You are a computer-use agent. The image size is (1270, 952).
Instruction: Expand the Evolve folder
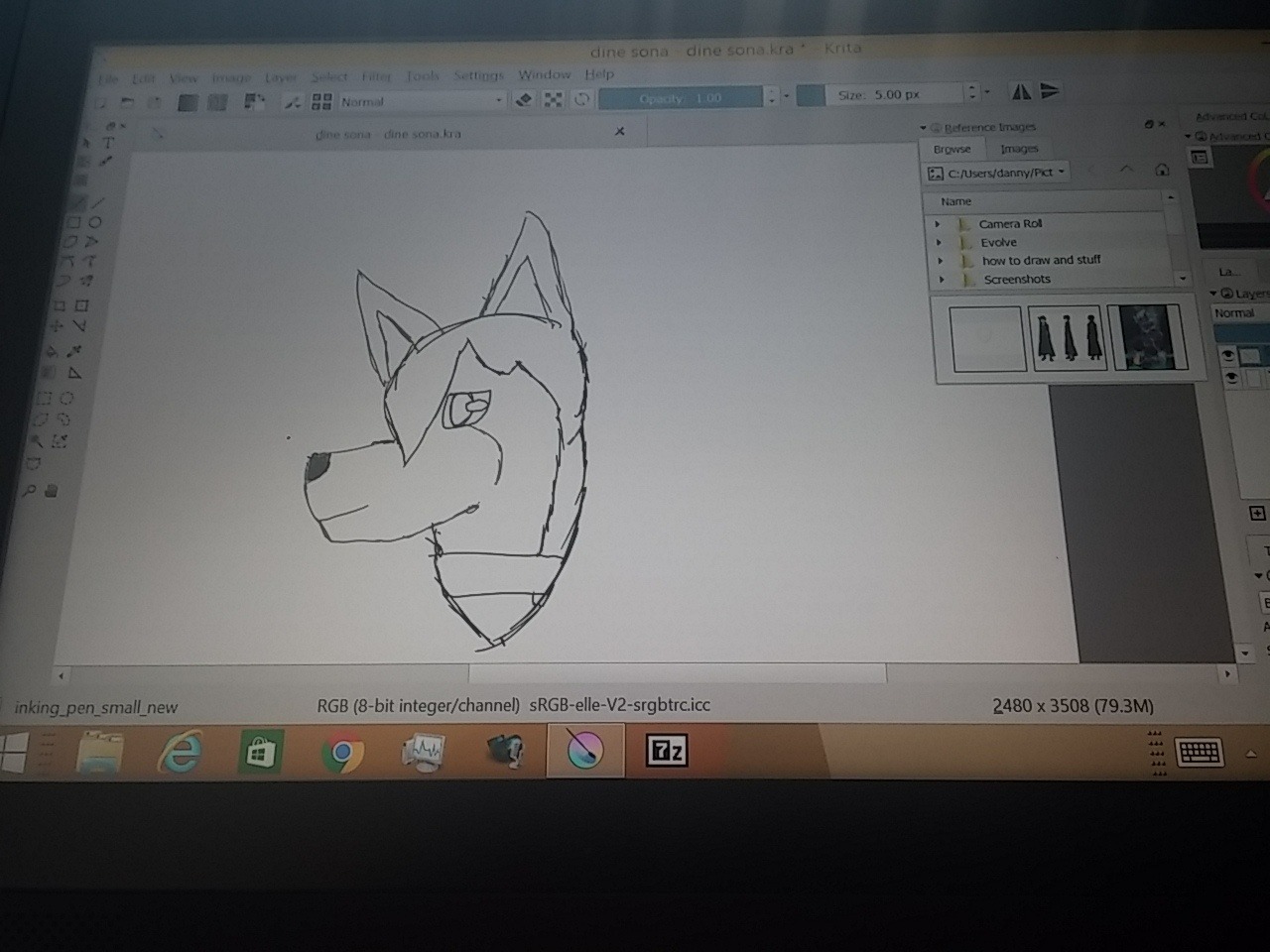tap(939, 242)
